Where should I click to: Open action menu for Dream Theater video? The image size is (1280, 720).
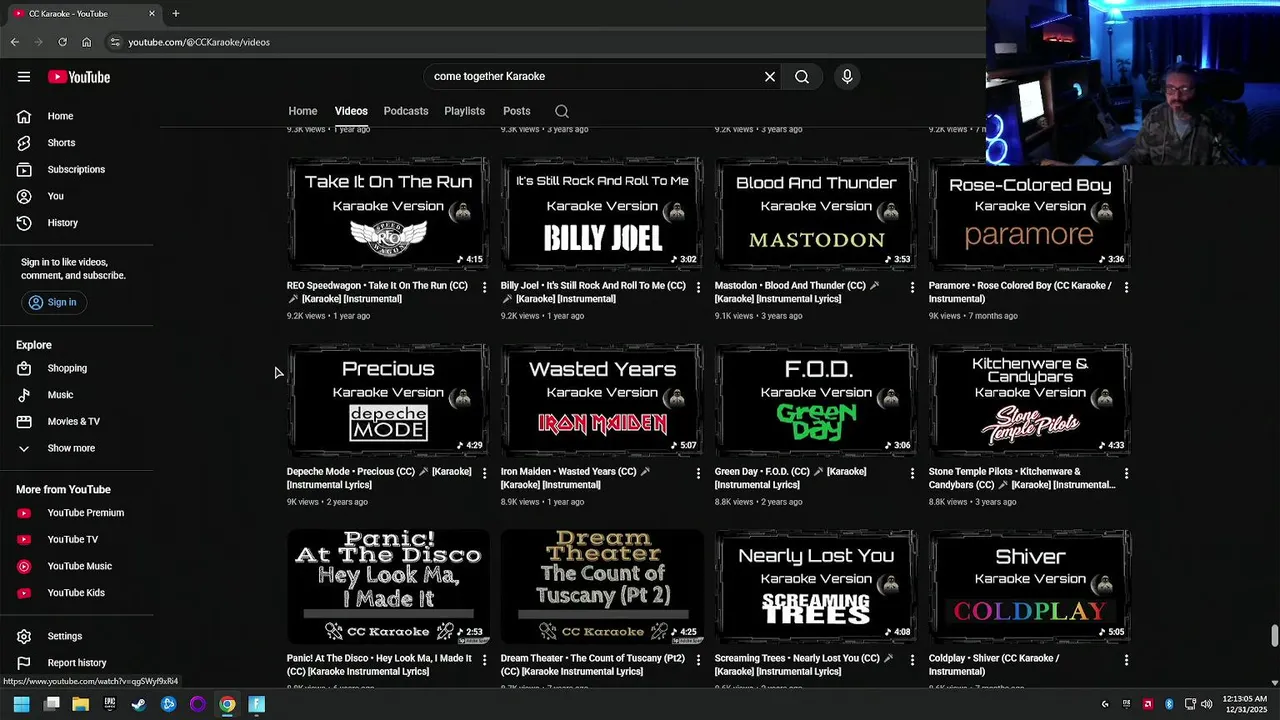click(x=698, y=660)
